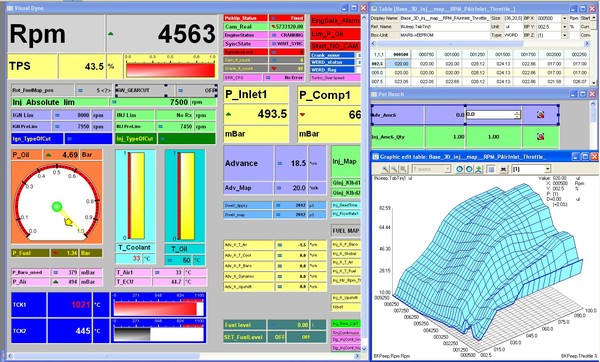Viewport: 600px width, 362px height.
Task: Click the greyed third magnifier icon in Graphic edit toolbar
Action: click(403, 169)
